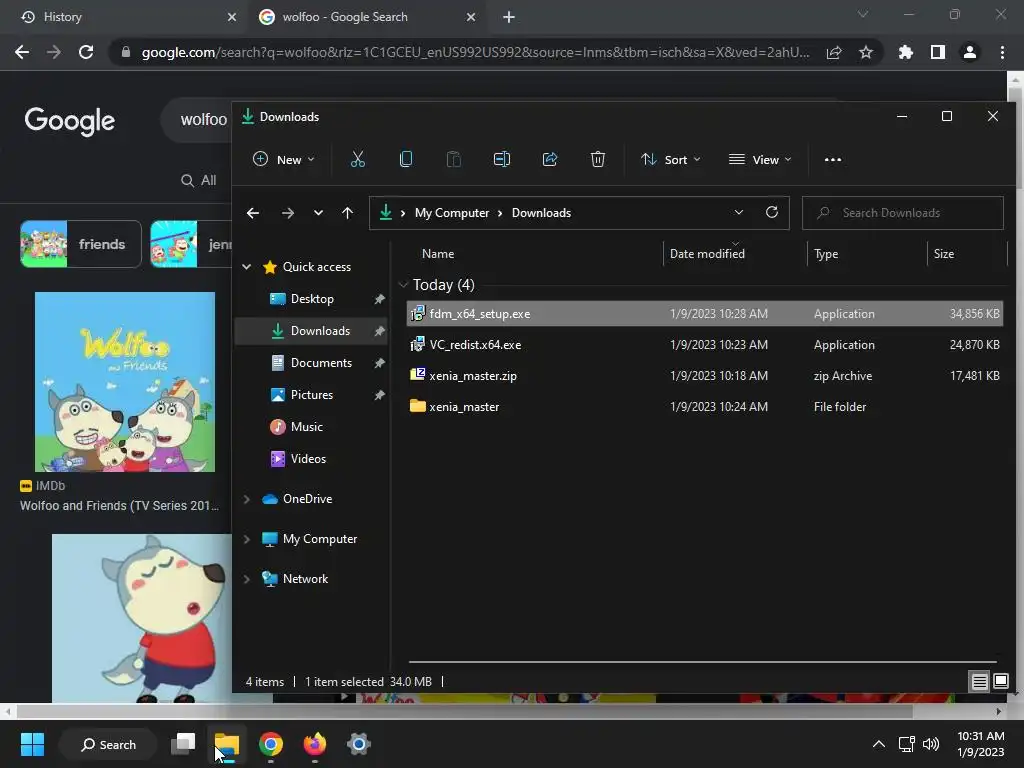This screenshot has width=1024, height=768.
Task: Expand the recent locations dropdown arrow
Action: 318,213
